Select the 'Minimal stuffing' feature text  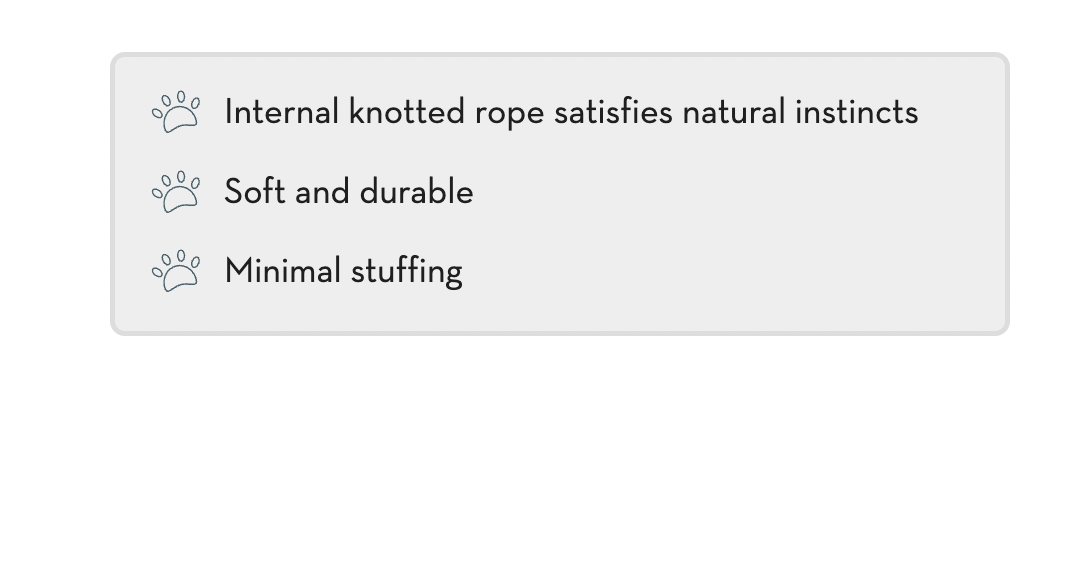(x=343, y=271)
